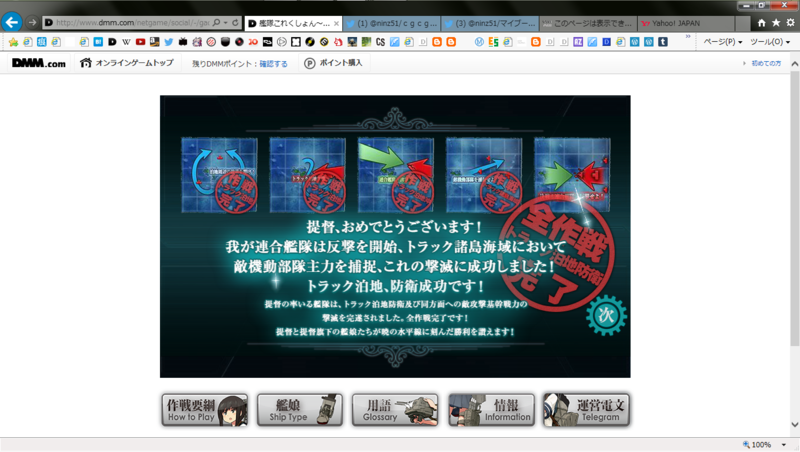800x452 pixels.
Task: Open the 初めての方 link
Action: click(766, 63)
